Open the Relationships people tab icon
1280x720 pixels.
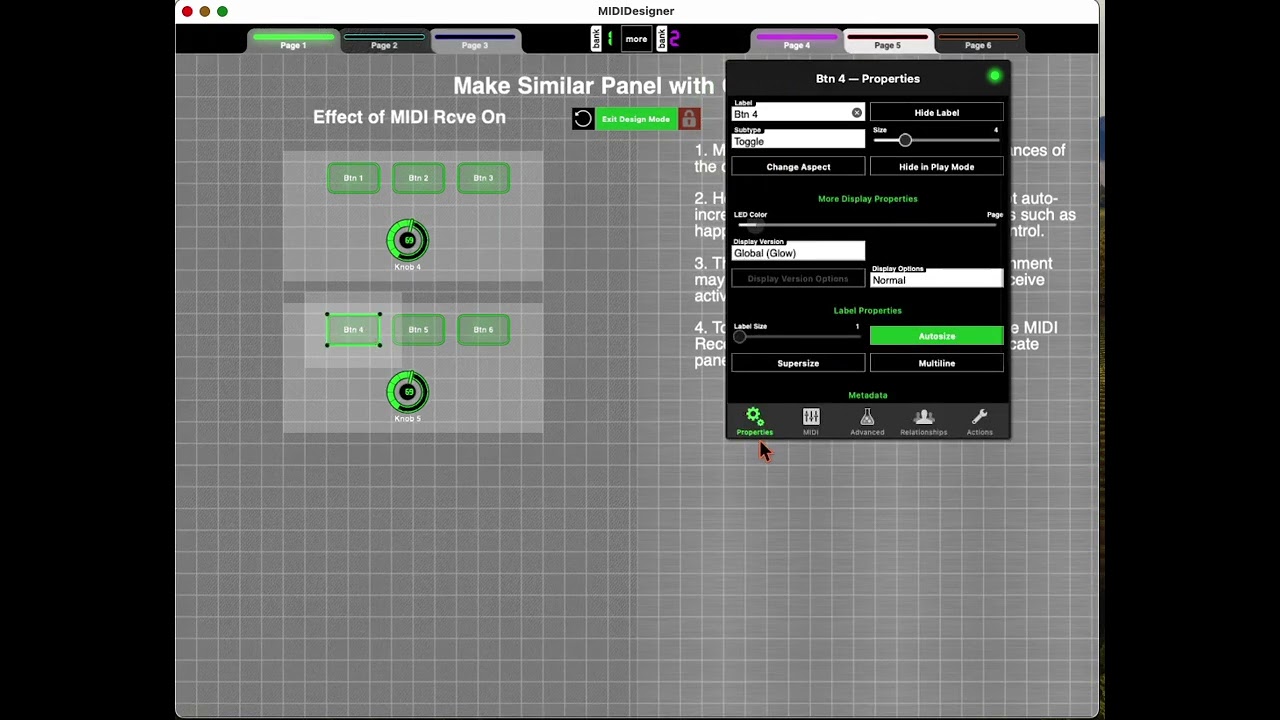click(923, 421)
